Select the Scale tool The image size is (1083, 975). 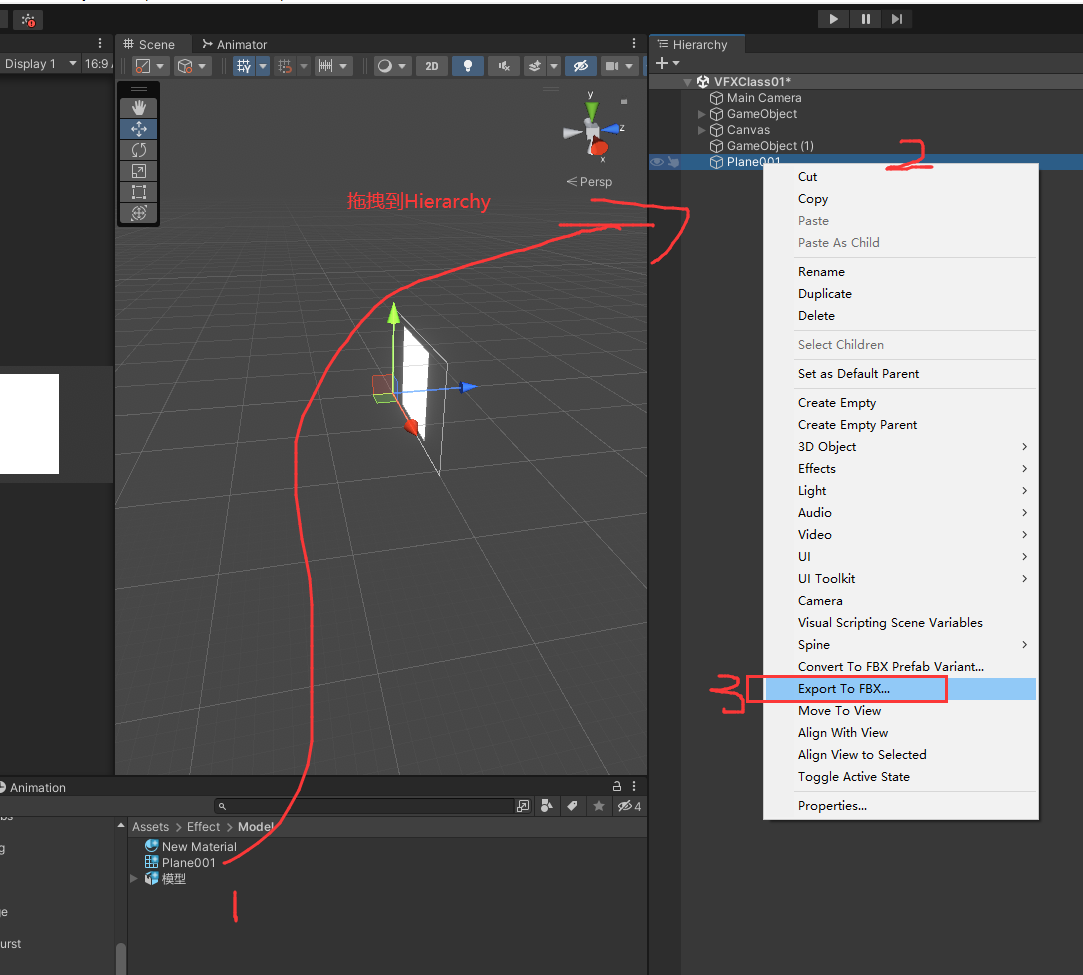coord(139,171)
